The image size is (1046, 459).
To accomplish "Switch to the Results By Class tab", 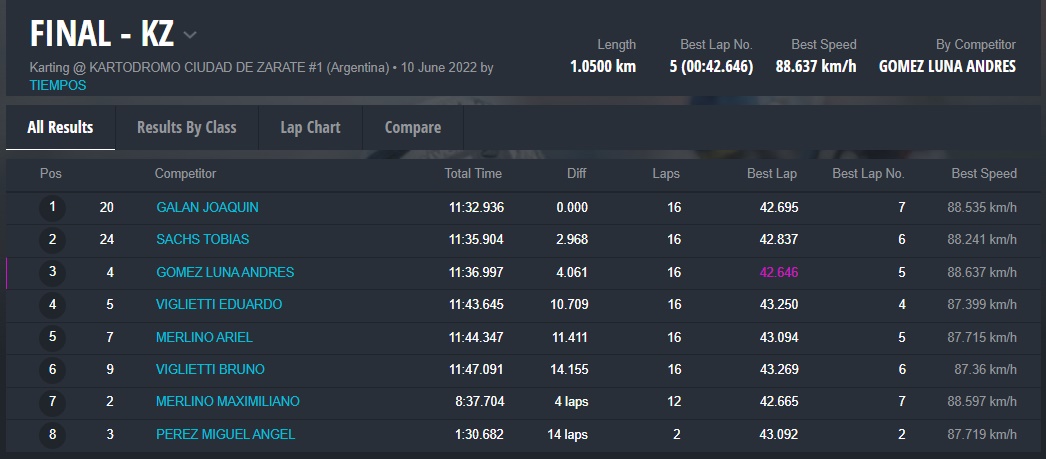I will 186,127.
